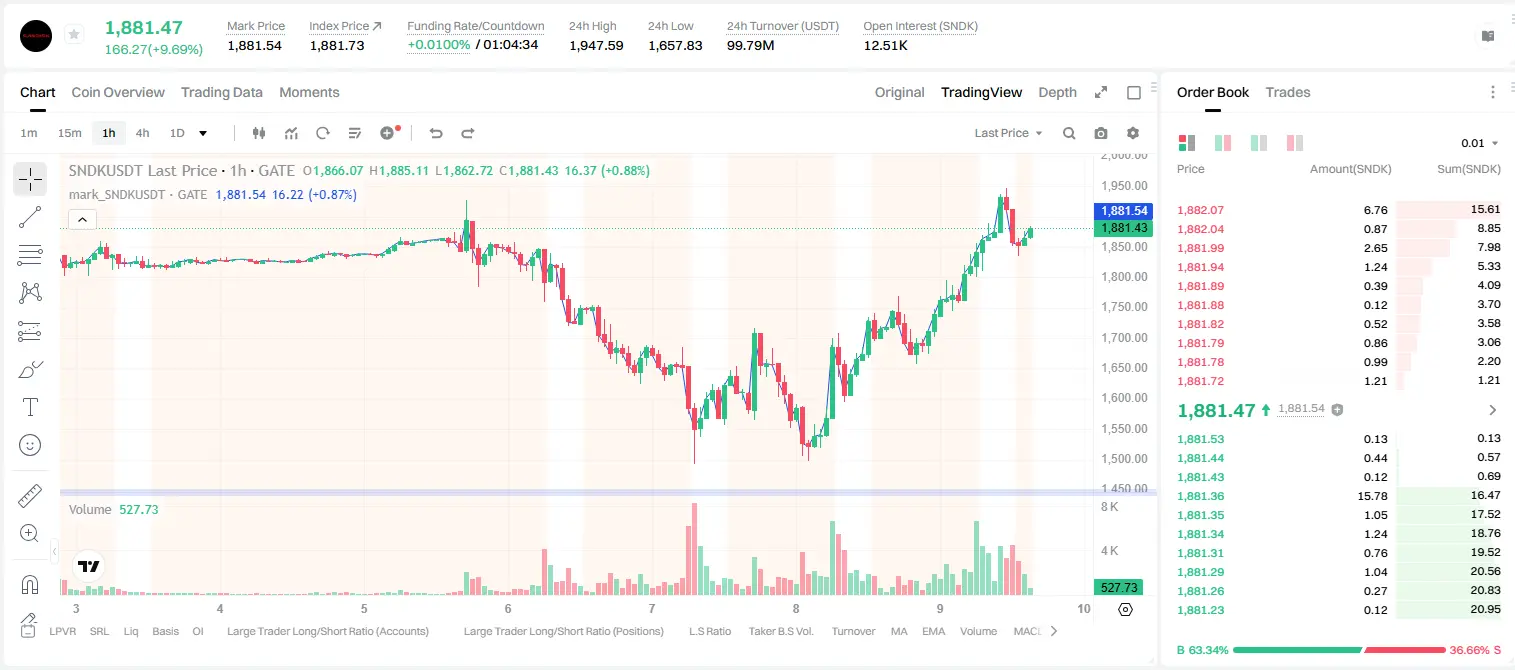Screen dimensions: 1515x670
Task: Click the 1,881.36 bid price row
Action: [x=1339, y=496]
